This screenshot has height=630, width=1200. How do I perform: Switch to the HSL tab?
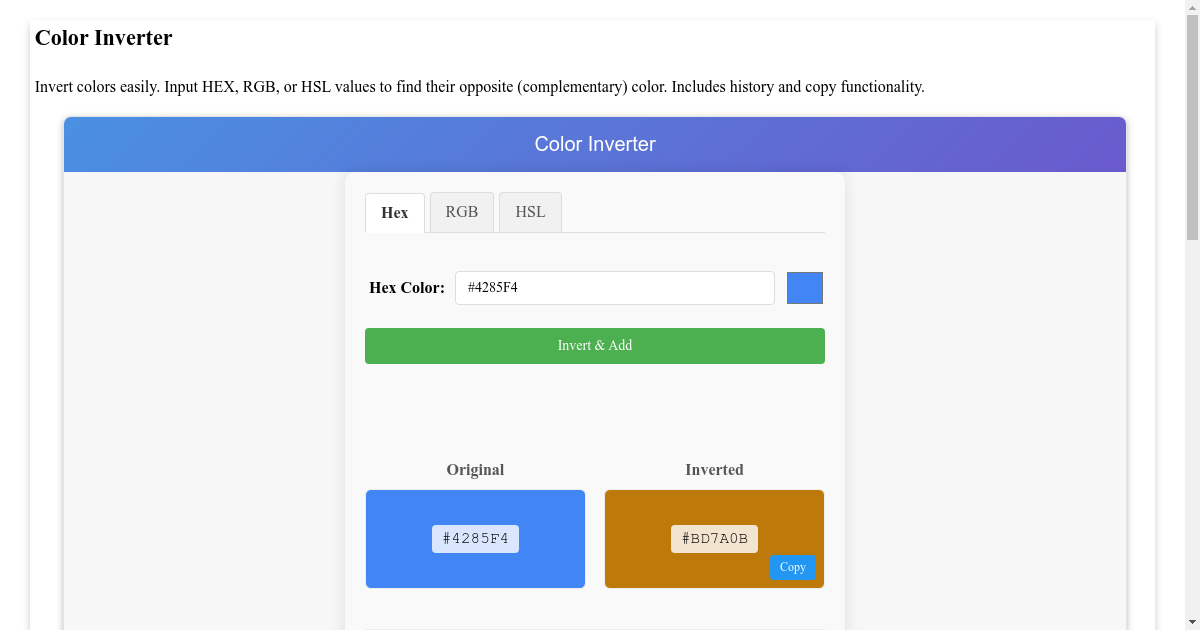tap(530, 212)
